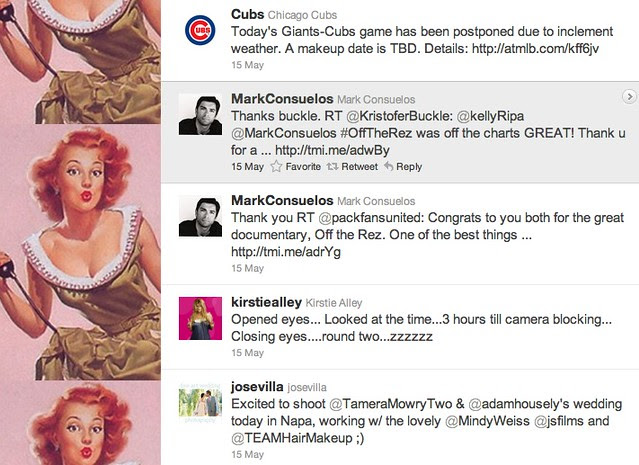This screenshot has height=465, width=639.
Task: Open the atmlb.com/kff6jv link
Action: [x=535, y=49]
